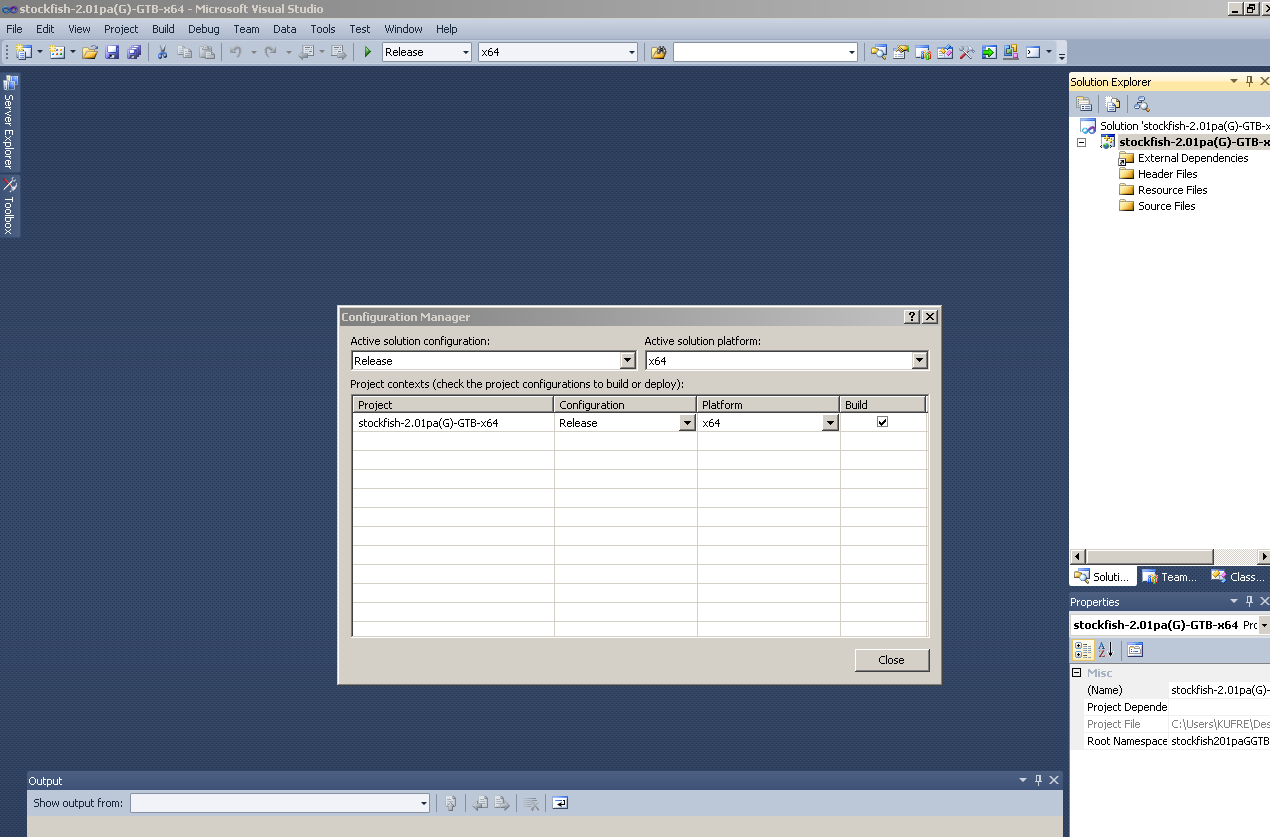The image size is (1270, 837).
Task: Open the Build menu
Action: coord(163,29)
